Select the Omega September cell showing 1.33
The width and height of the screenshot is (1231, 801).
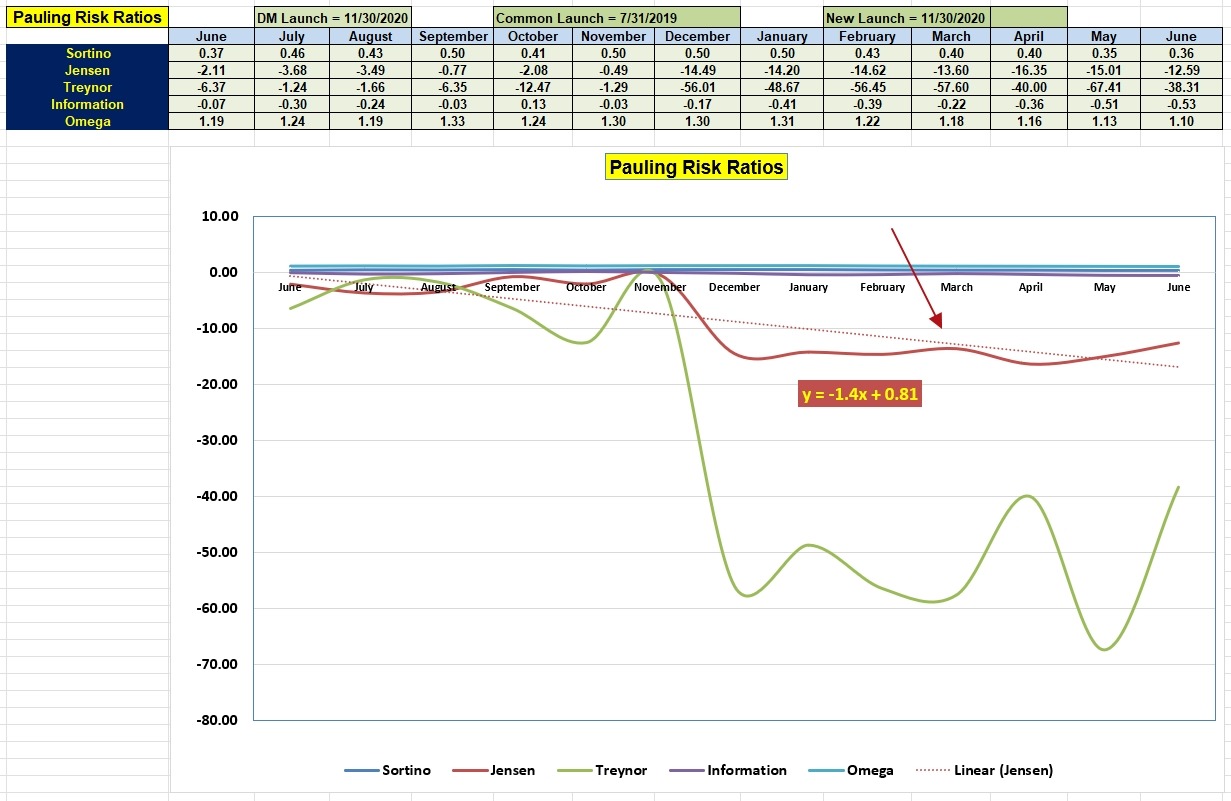tap(453, 121)
